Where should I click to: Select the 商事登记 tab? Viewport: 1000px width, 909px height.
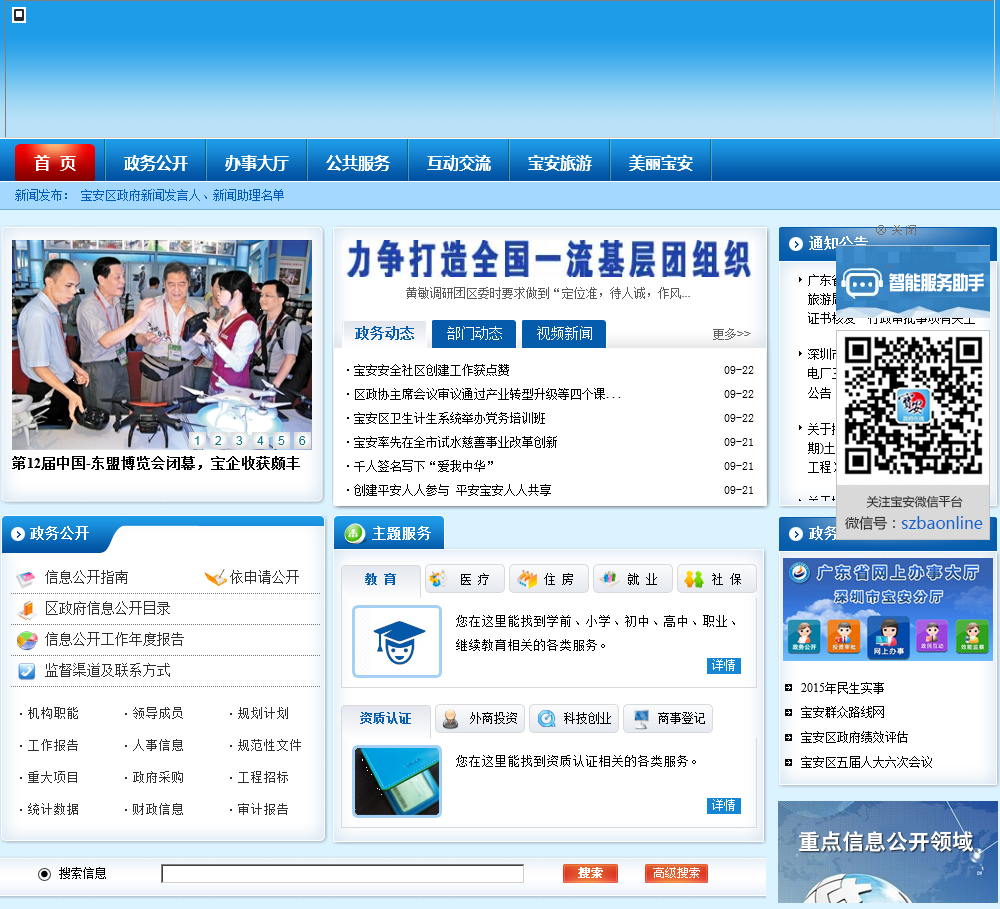click(668, 719)
